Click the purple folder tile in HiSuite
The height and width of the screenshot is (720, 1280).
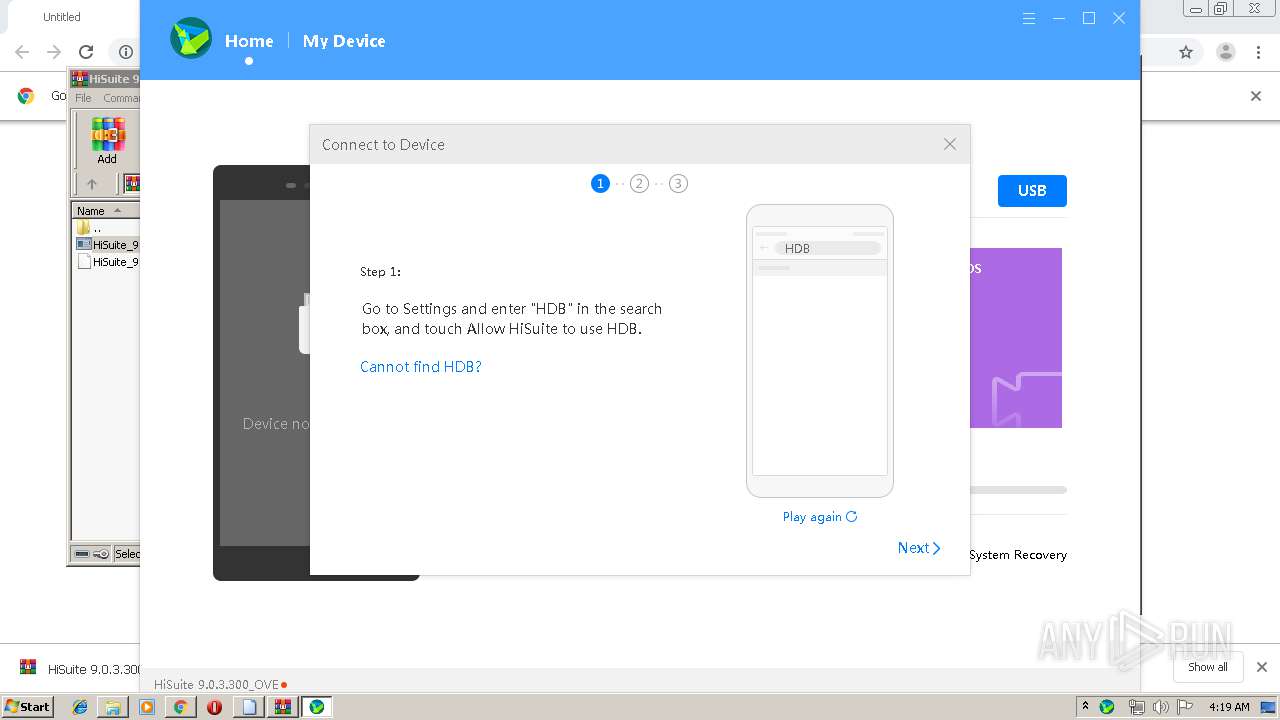point(1015,338)
